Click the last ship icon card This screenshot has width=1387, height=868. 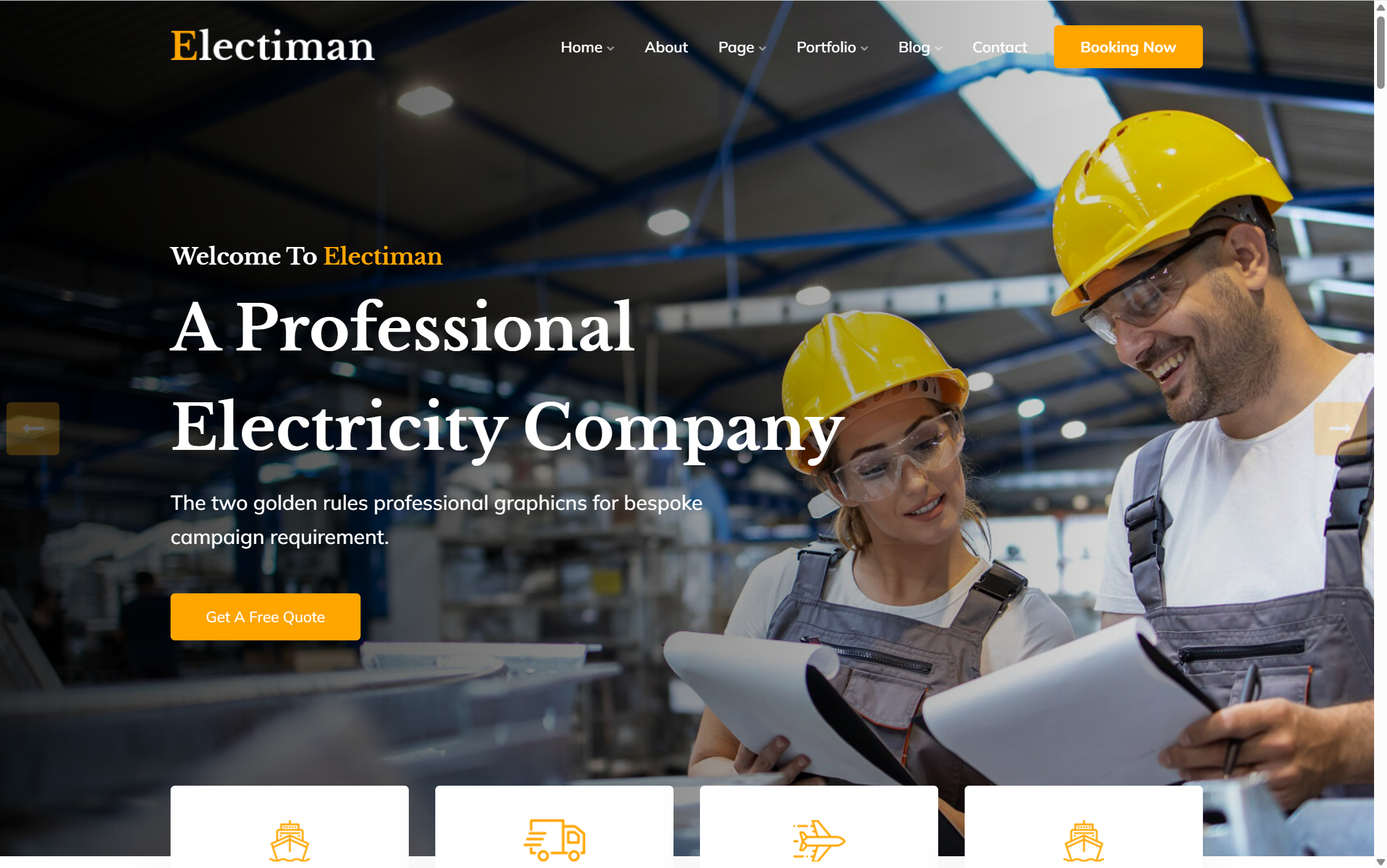(x=1083, y=826)
